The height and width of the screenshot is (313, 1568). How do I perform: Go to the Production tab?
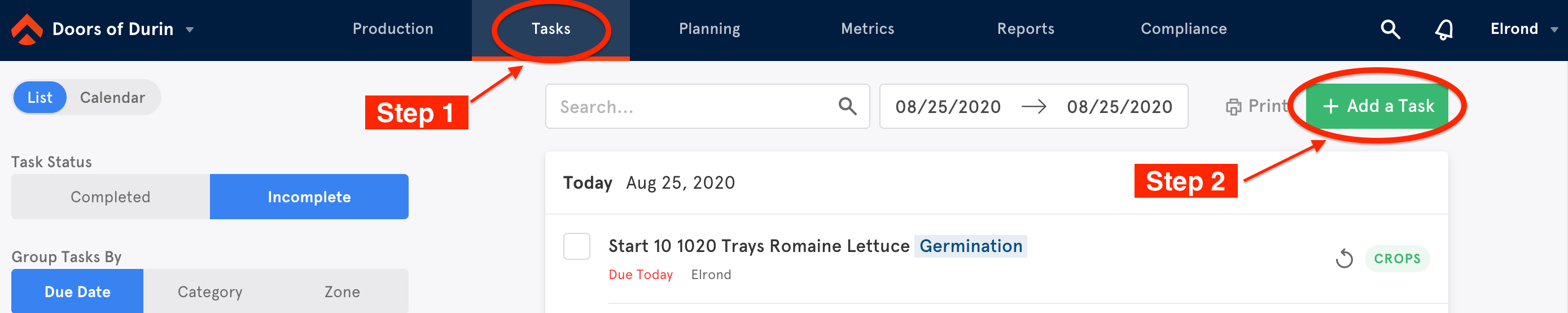[393, 29]
